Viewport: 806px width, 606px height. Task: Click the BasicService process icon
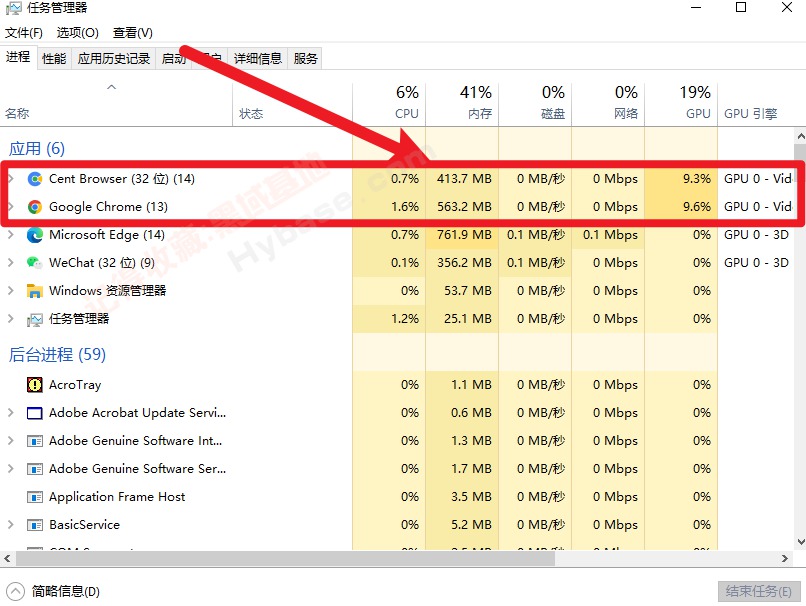click(34, 525)
